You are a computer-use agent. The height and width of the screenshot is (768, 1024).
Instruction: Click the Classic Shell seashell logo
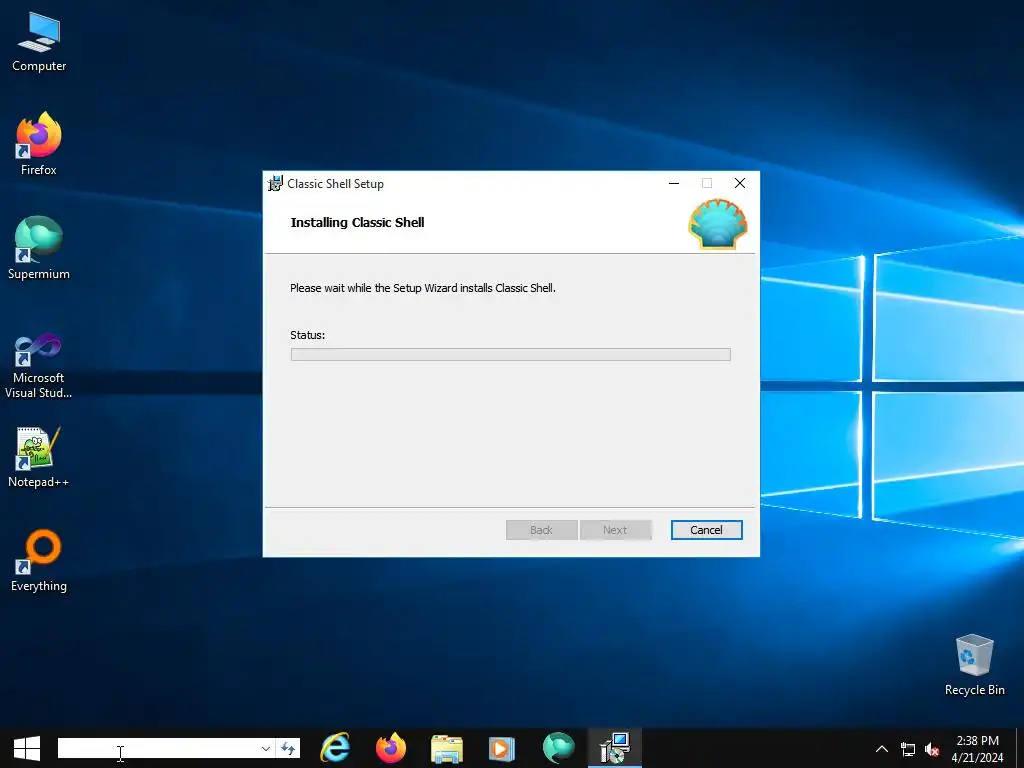718,224
